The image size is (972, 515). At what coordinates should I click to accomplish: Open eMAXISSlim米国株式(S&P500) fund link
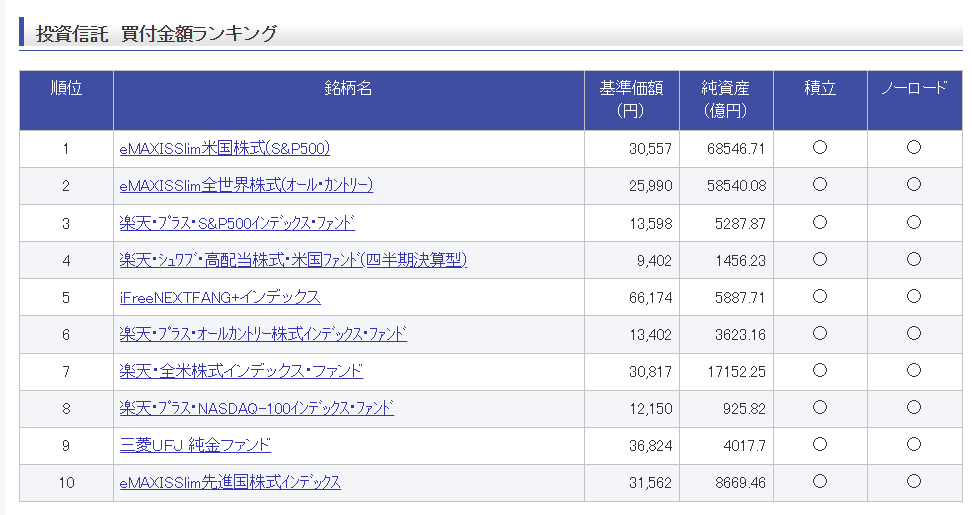click(x=224, y=149)
